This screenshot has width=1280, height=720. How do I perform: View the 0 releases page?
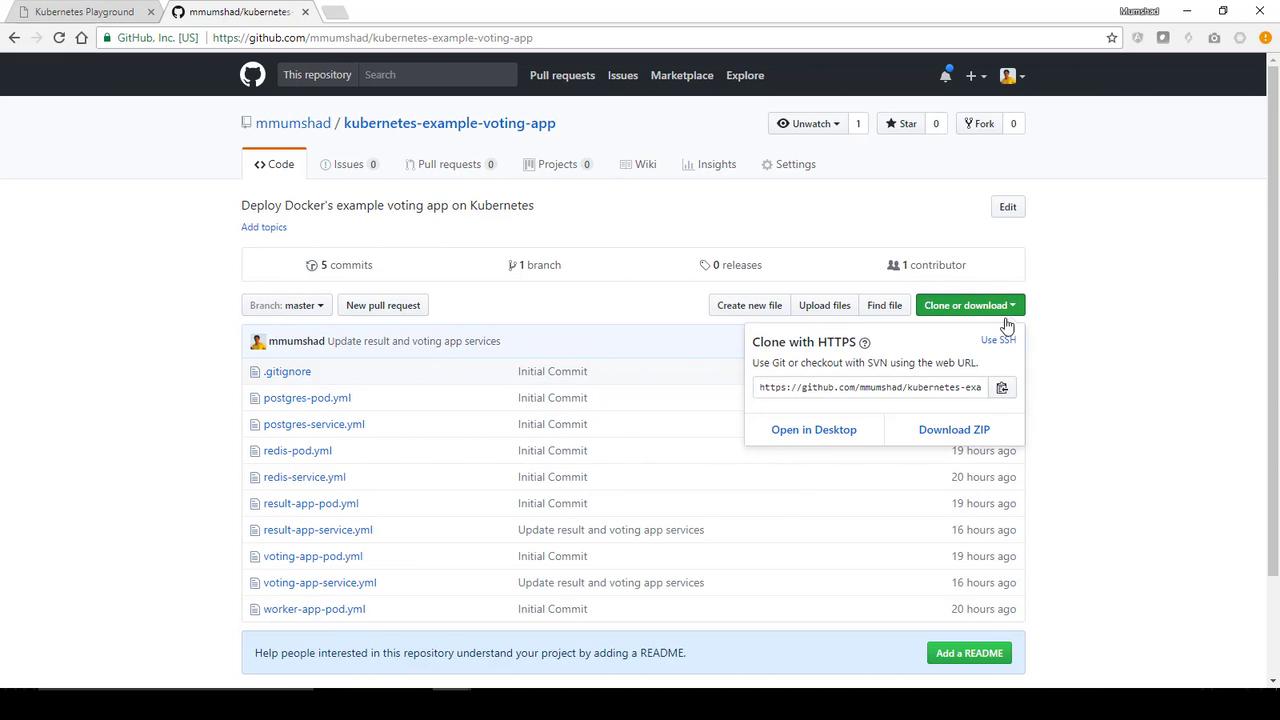tap(731, 265)
